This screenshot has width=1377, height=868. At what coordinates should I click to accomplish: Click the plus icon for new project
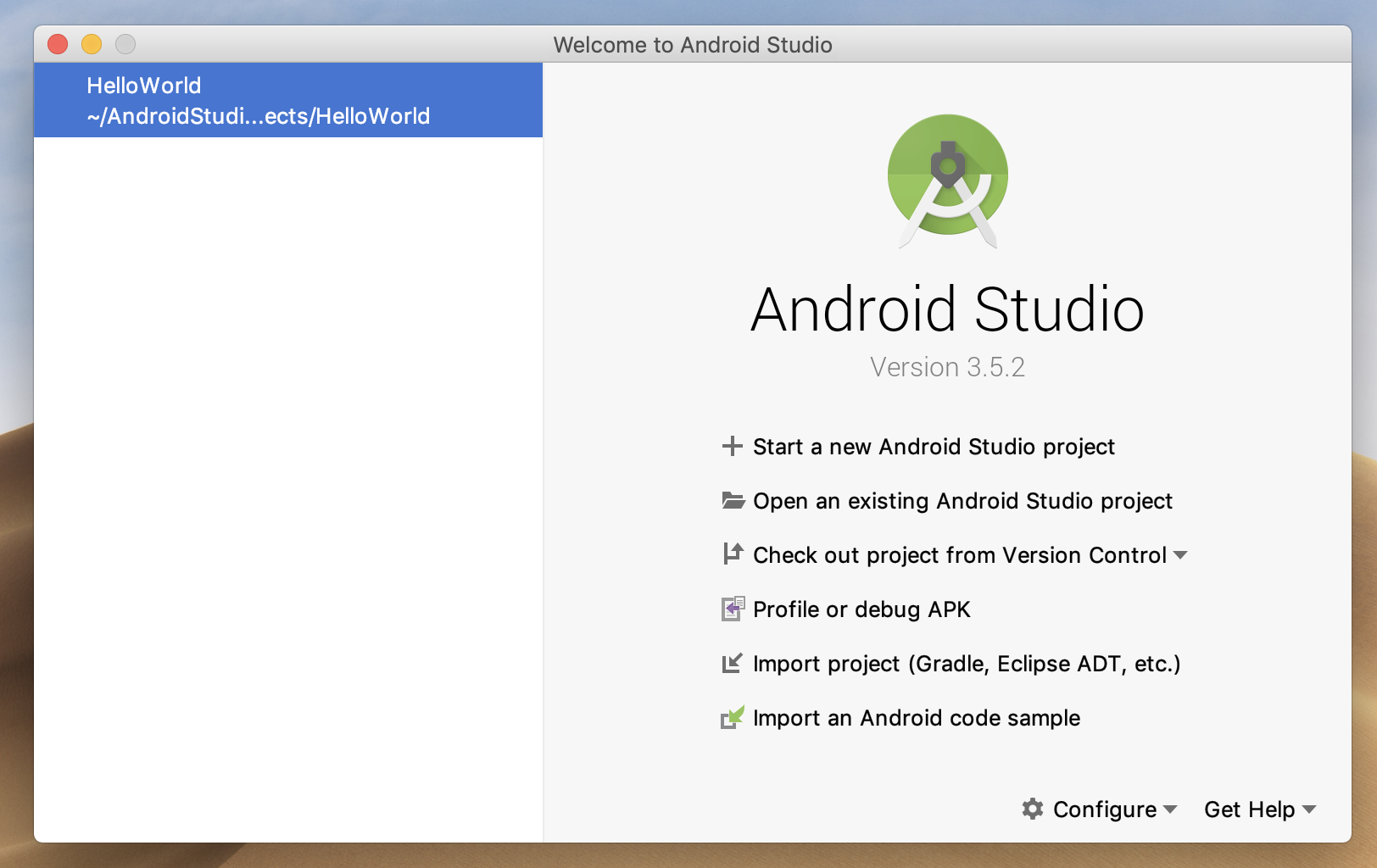point(732,446)
